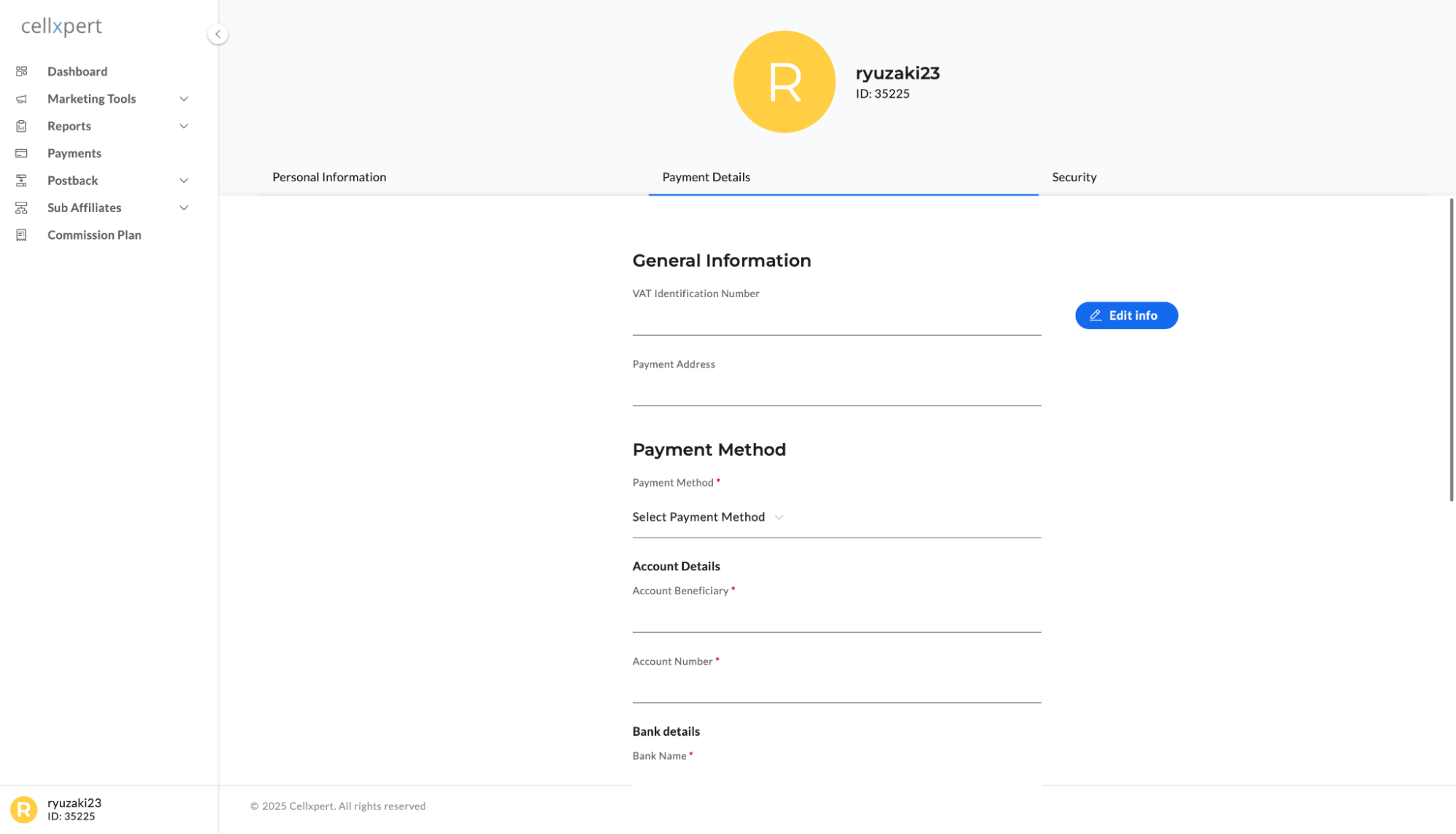Open the Select Payment Method dropdown
Image resolution: width=1456 pixels, height=834 pixels.
click(x=836, y=517)
